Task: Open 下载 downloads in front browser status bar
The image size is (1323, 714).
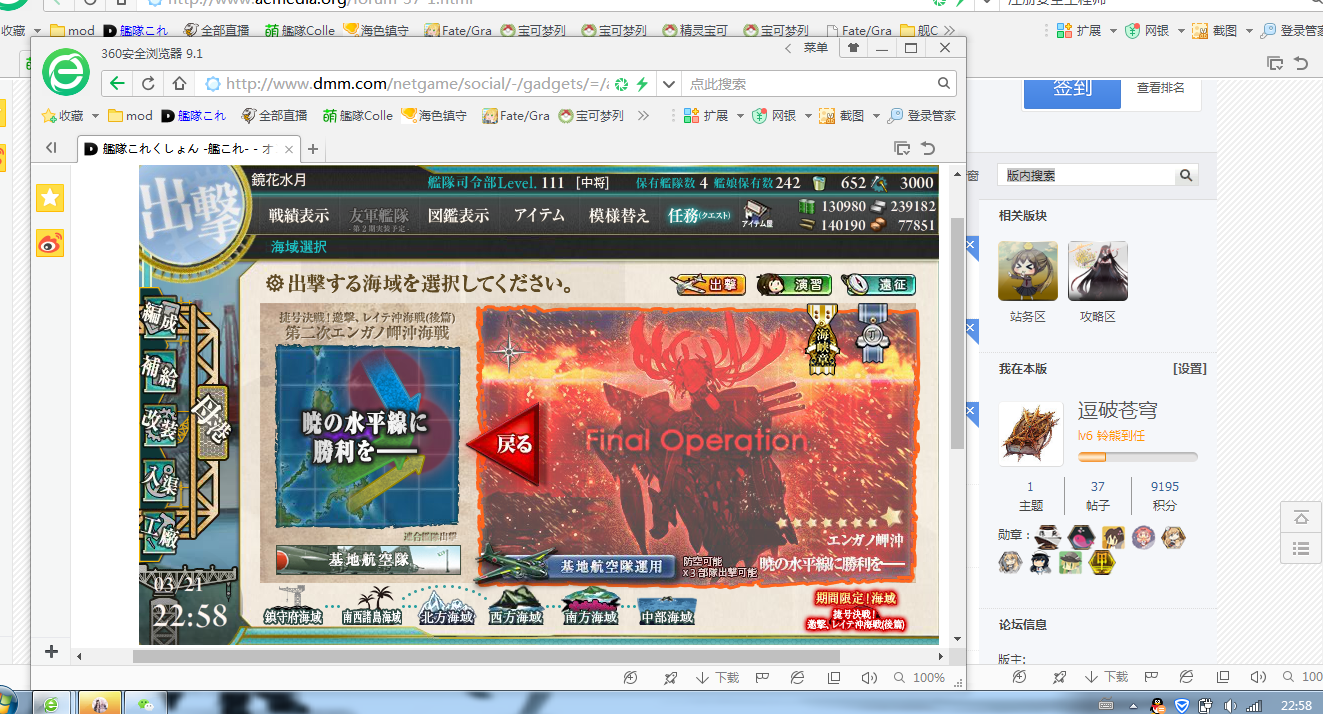Action: [x=717, y=677]
